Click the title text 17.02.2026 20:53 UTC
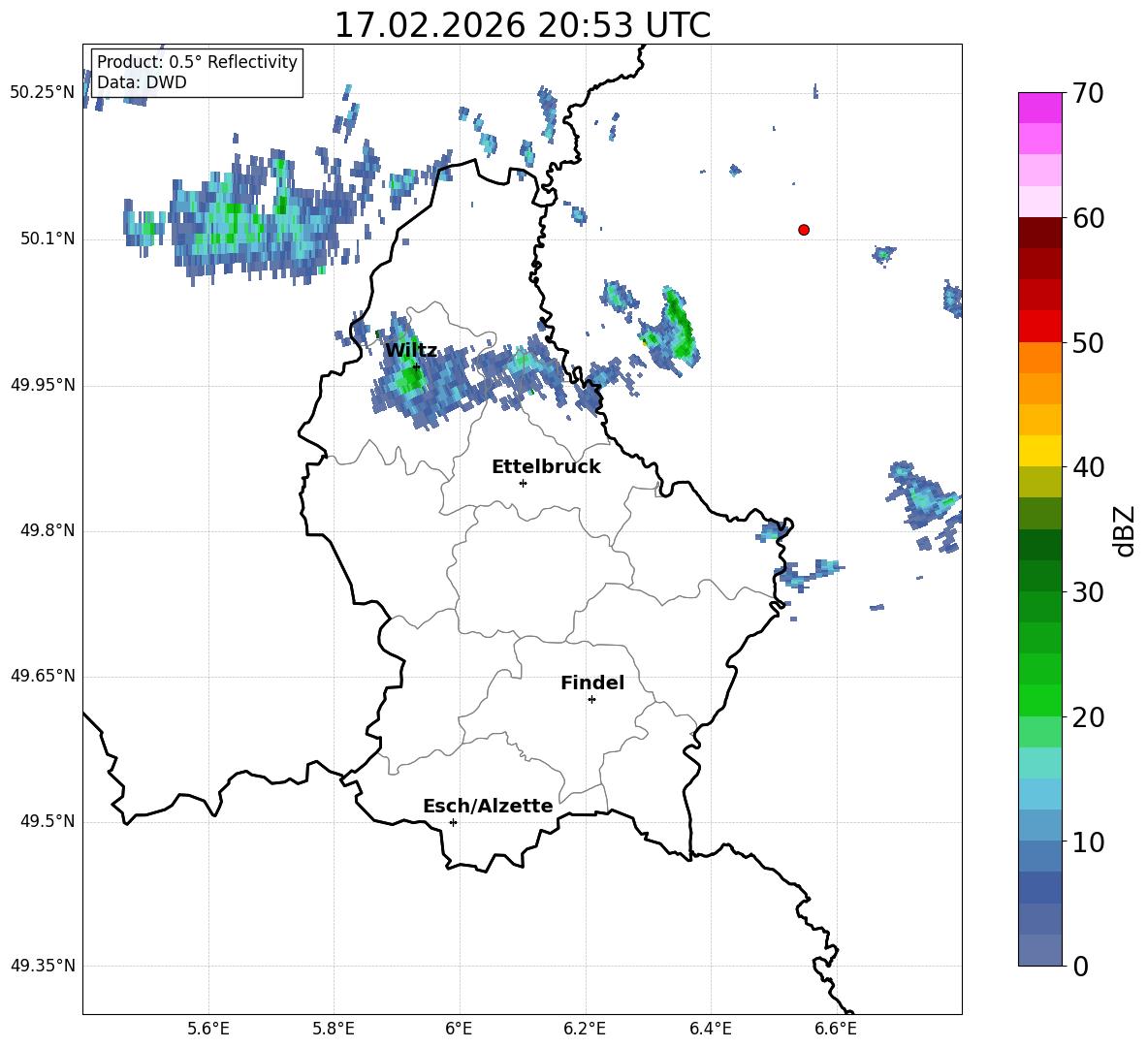This screenshot has height=1048, width=1148. click(522, 25)
